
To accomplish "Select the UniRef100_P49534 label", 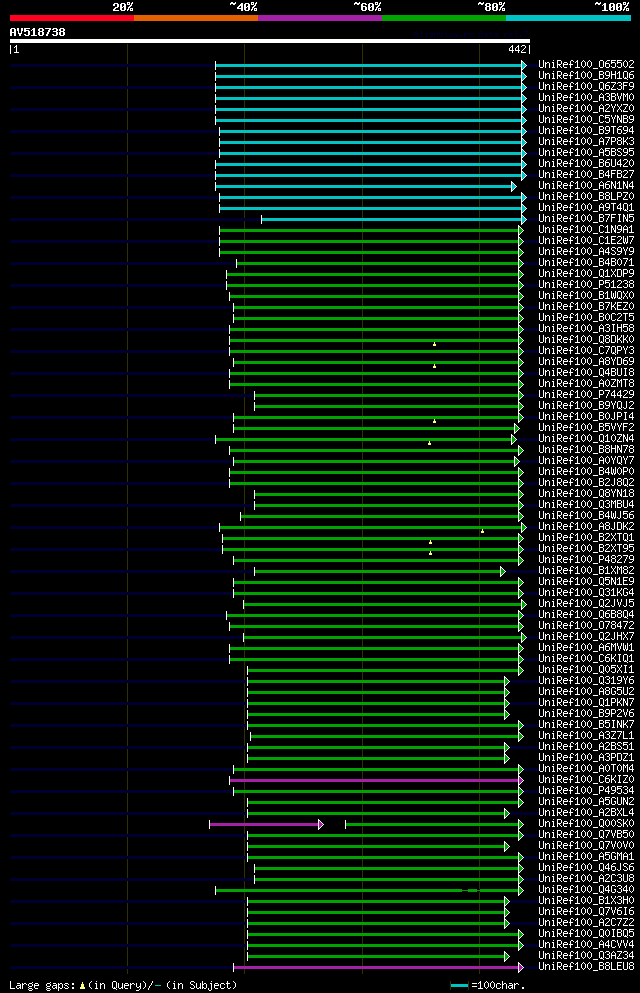I will [586, 791].
